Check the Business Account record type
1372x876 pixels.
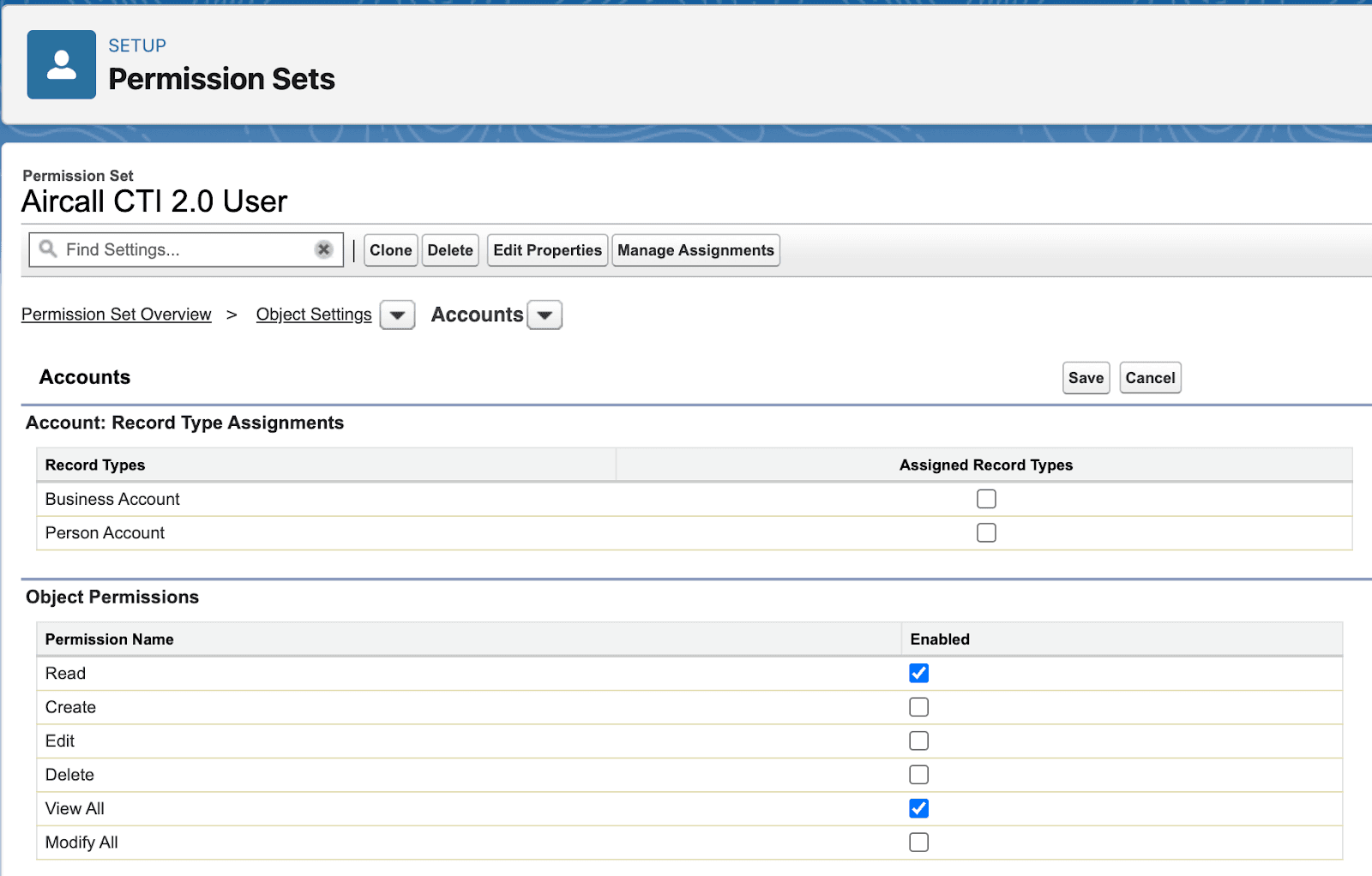986,499
